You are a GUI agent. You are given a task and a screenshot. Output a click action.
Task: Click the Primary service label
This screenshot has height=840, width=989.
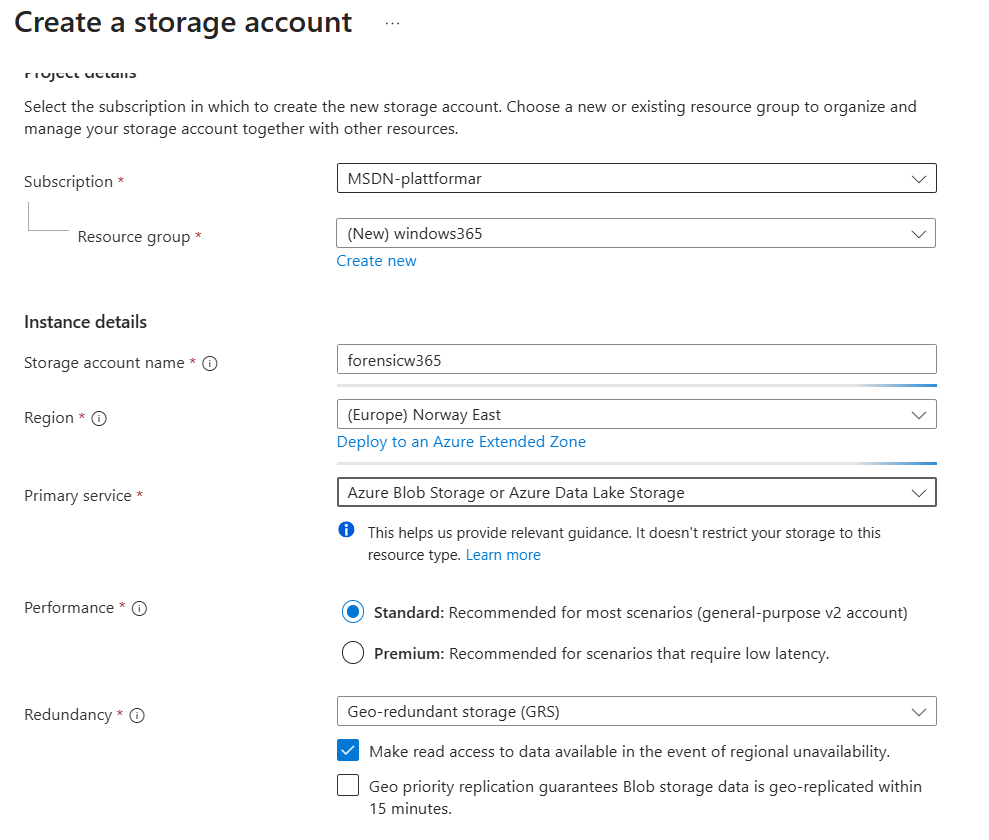click(78, 496)
